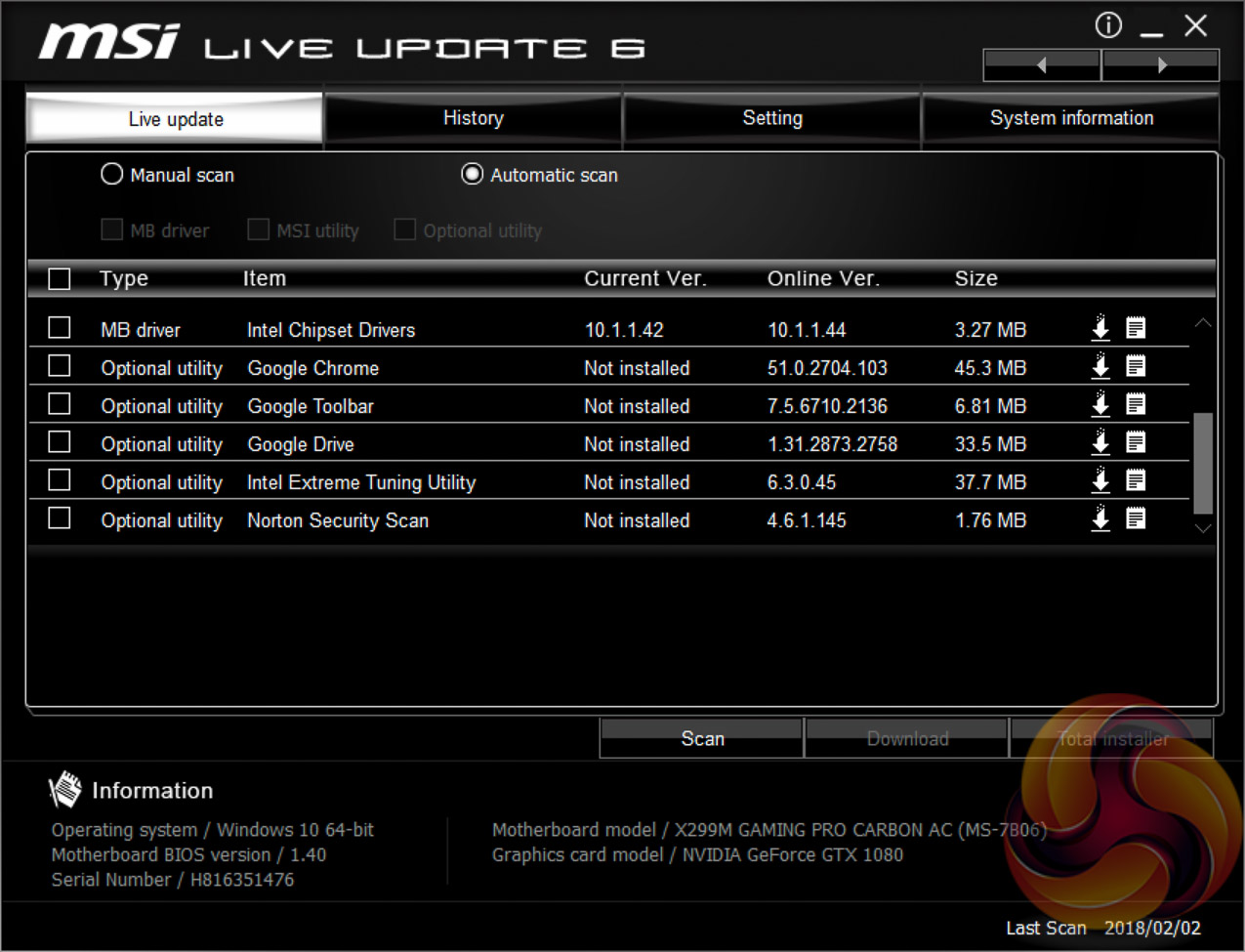Check the Google Chrome row checkbox
This screenshot has width=1245, height=952.
(x=60, y=365)
